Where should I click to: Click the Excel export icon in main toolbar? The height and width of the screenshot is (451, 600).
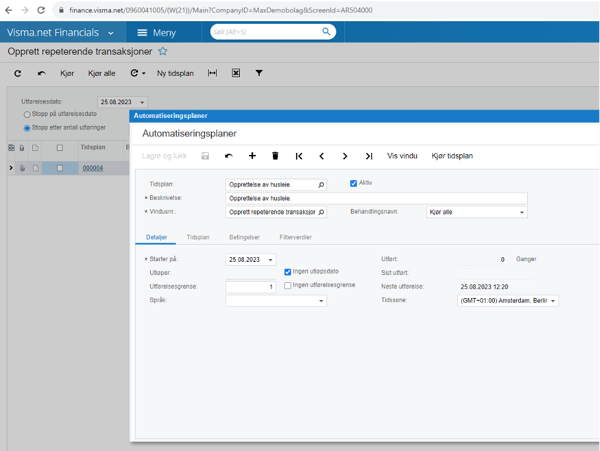[236, 73]
